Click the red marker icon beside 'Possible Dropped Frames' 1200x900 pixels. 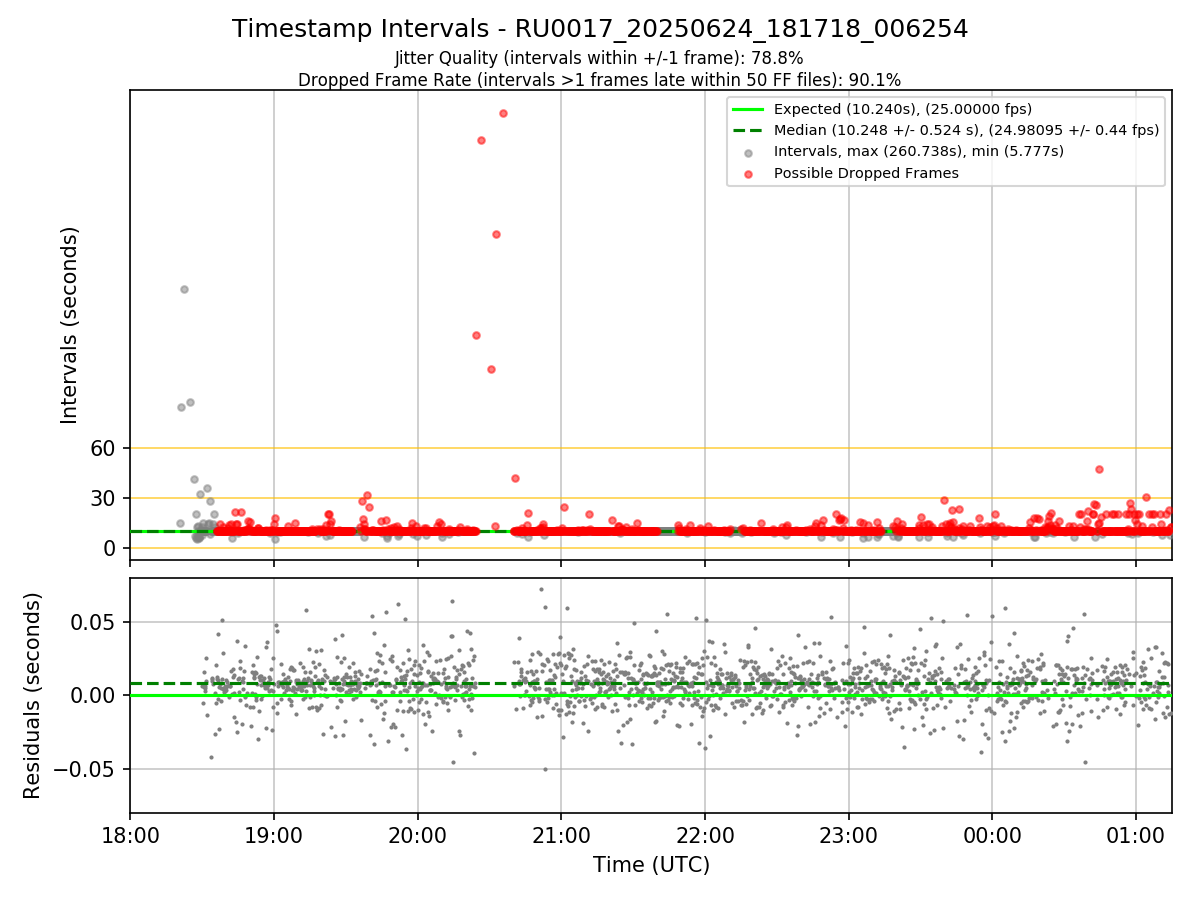click(x=749, y=173)
